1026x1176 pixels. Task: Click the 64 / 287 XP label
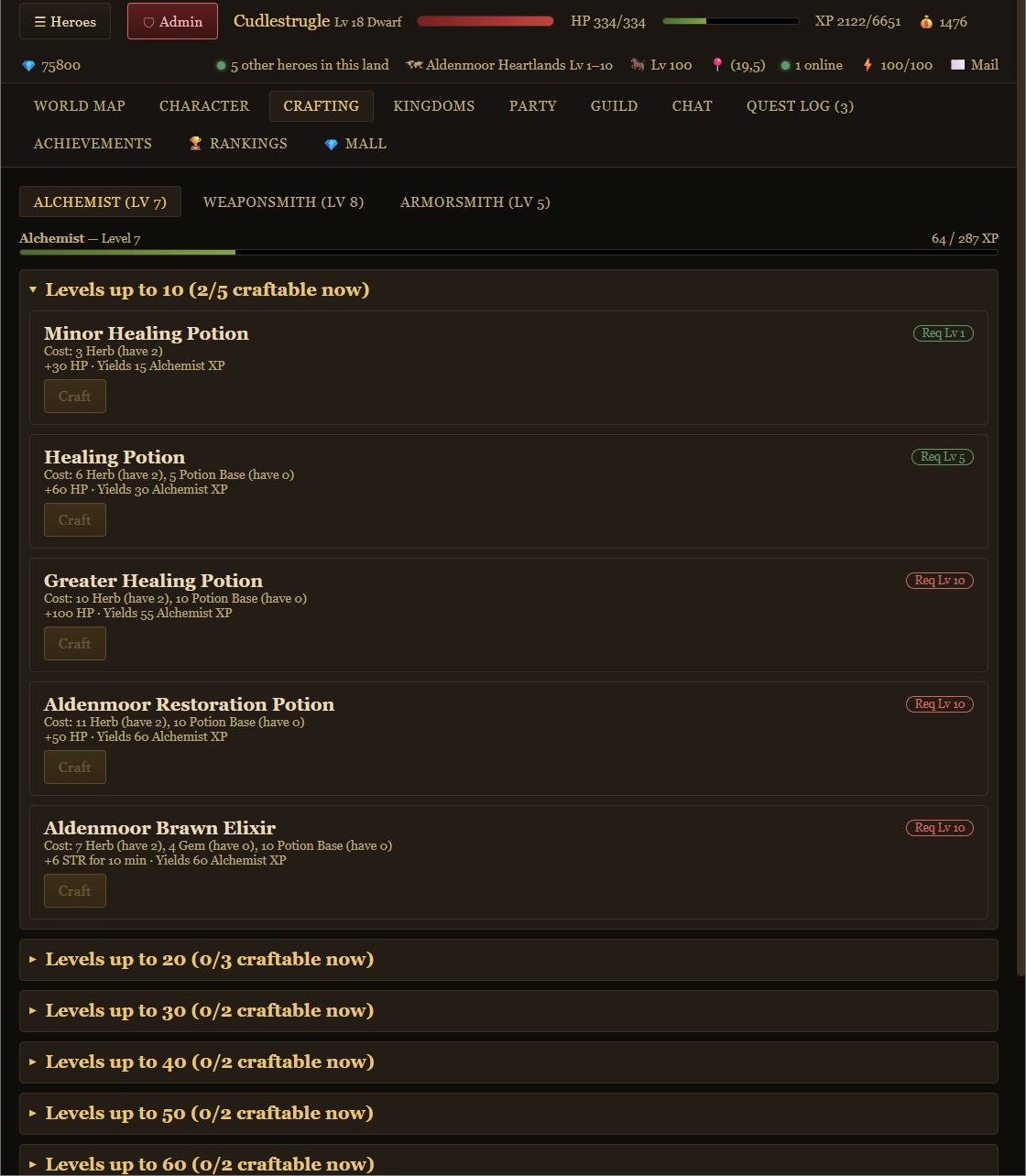point(965,238)
